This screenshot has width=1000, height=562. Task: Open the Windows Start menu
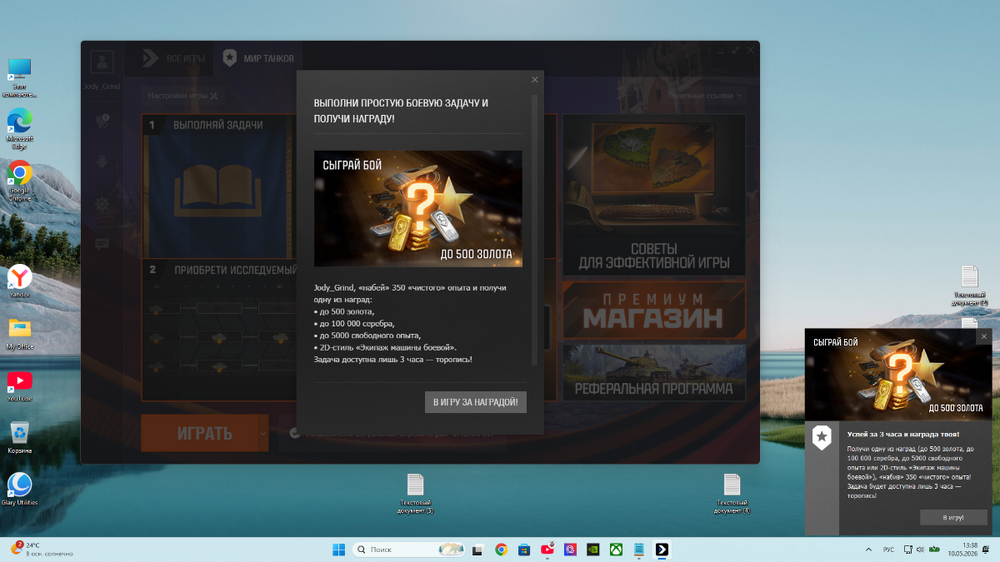tap(339, 549)
